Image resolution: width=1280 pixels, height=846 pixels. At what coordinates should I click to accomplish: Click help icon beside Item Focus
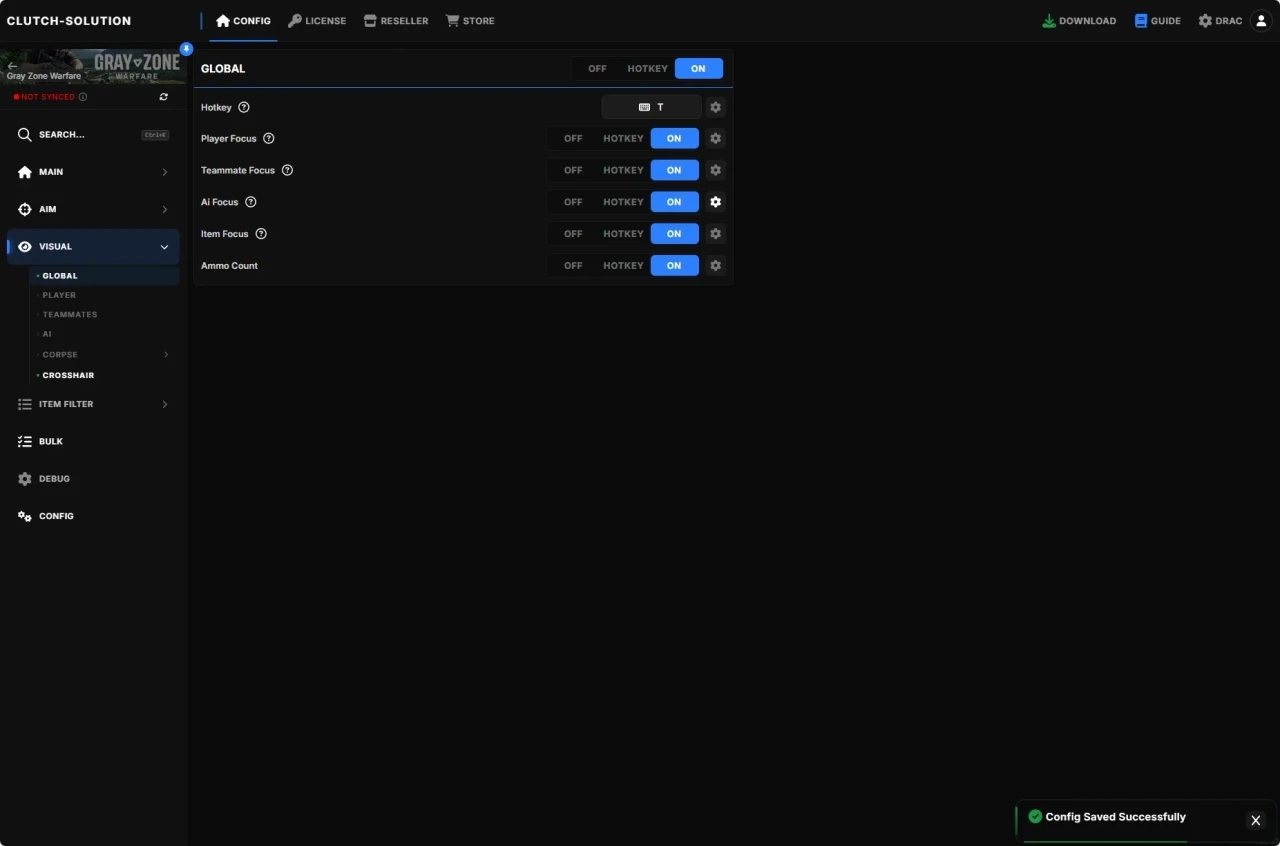pos(261,234)
